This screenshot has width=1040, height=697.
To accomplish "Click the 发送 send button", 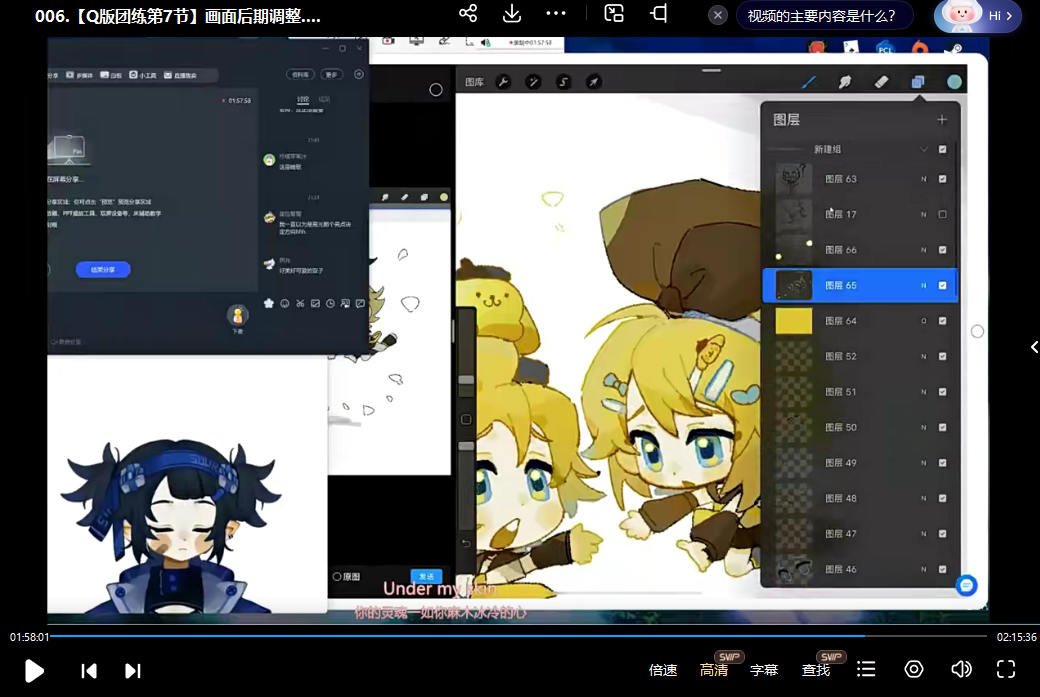I will (426, 576).
